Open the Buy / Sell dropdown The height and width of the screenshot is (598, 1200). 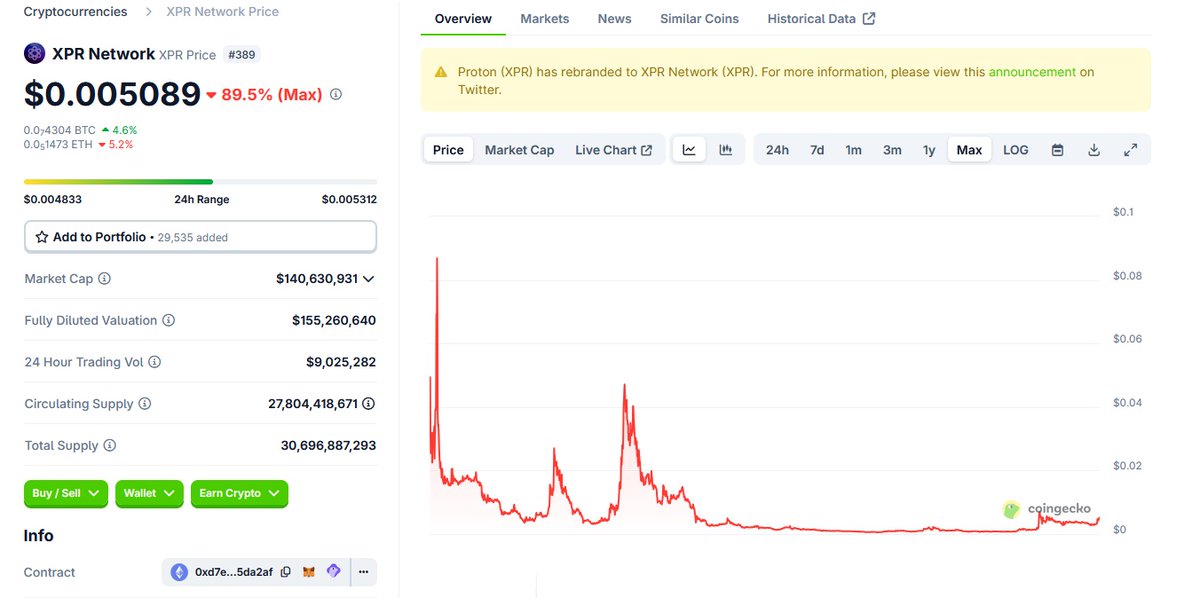coord(66,493)
